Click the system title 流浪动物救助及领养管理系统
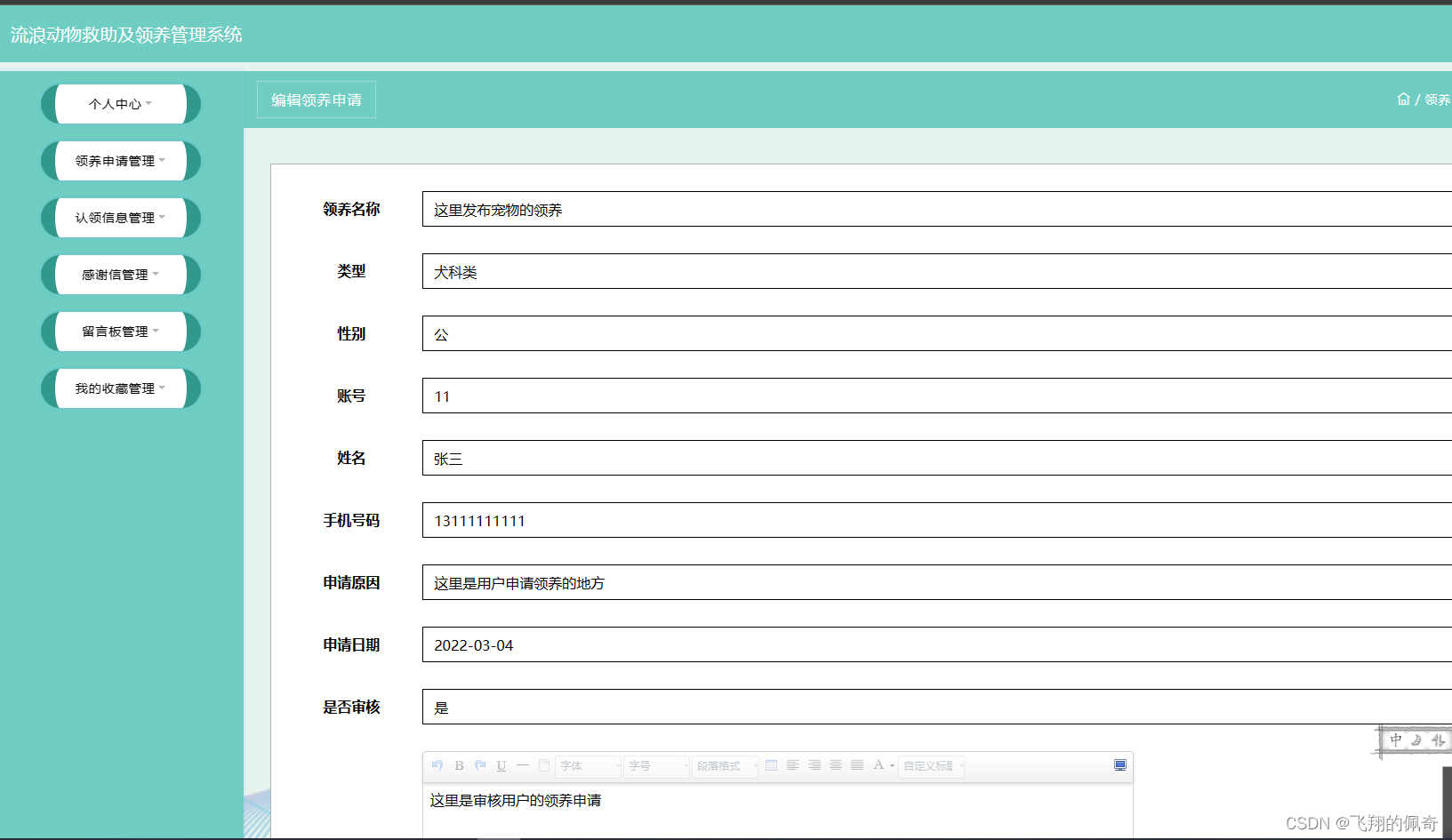The image size is (1452, 840). [126, 35]
